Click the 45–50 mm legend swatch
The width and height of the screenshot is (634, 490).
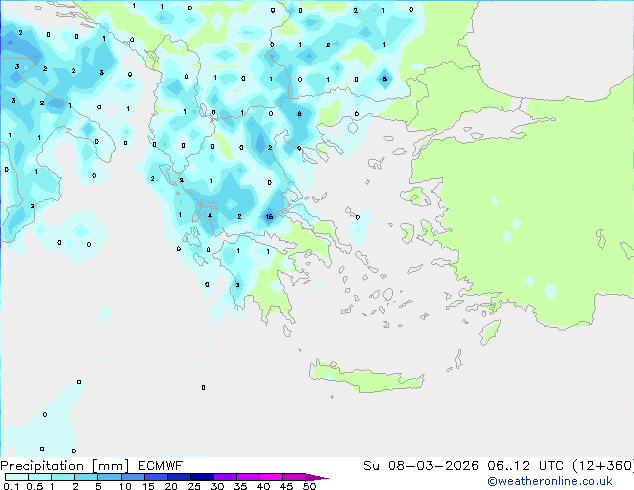click(294, 477)
